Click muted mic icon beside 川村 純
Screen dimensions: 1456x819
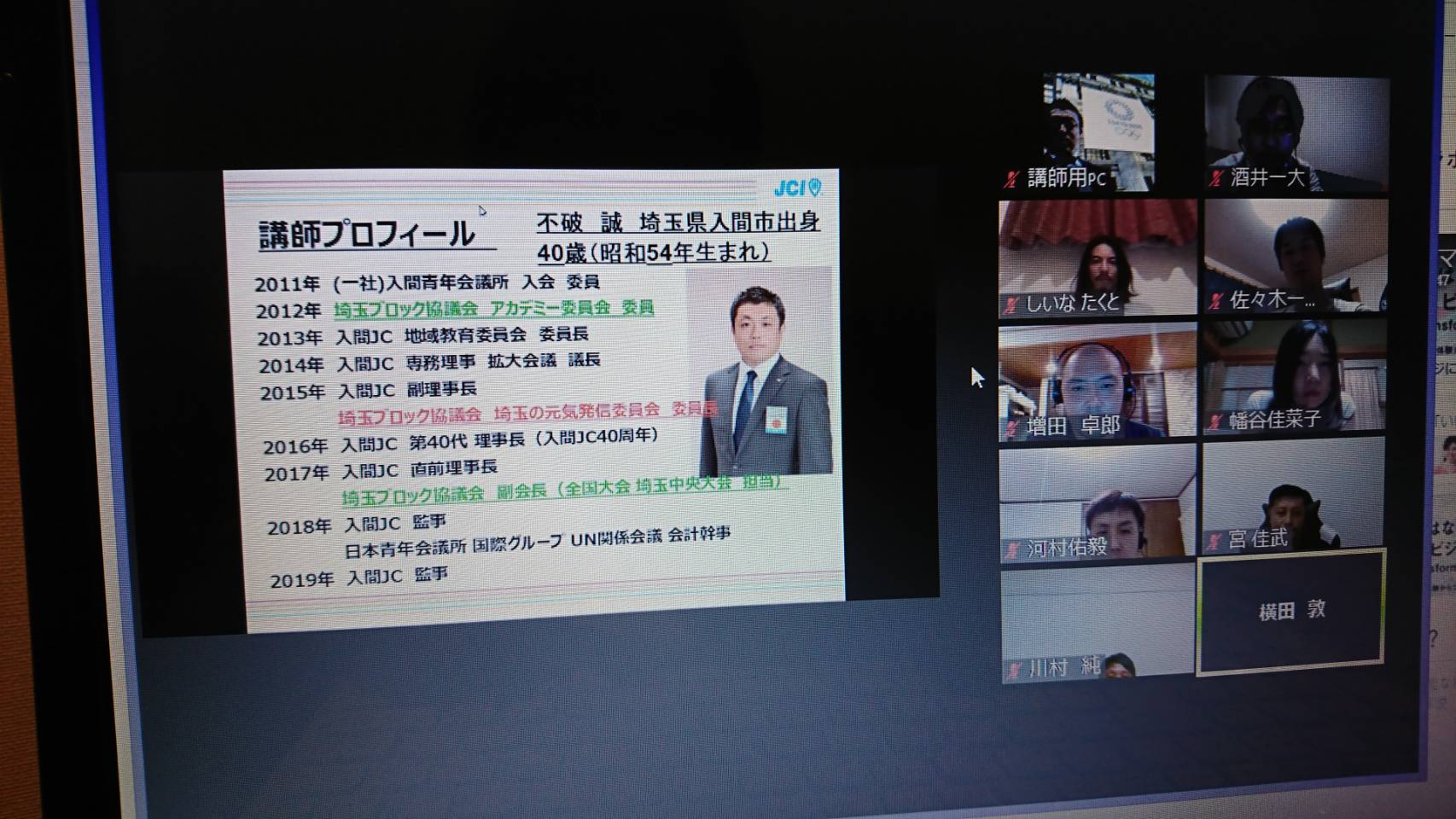coord(1013,670)
